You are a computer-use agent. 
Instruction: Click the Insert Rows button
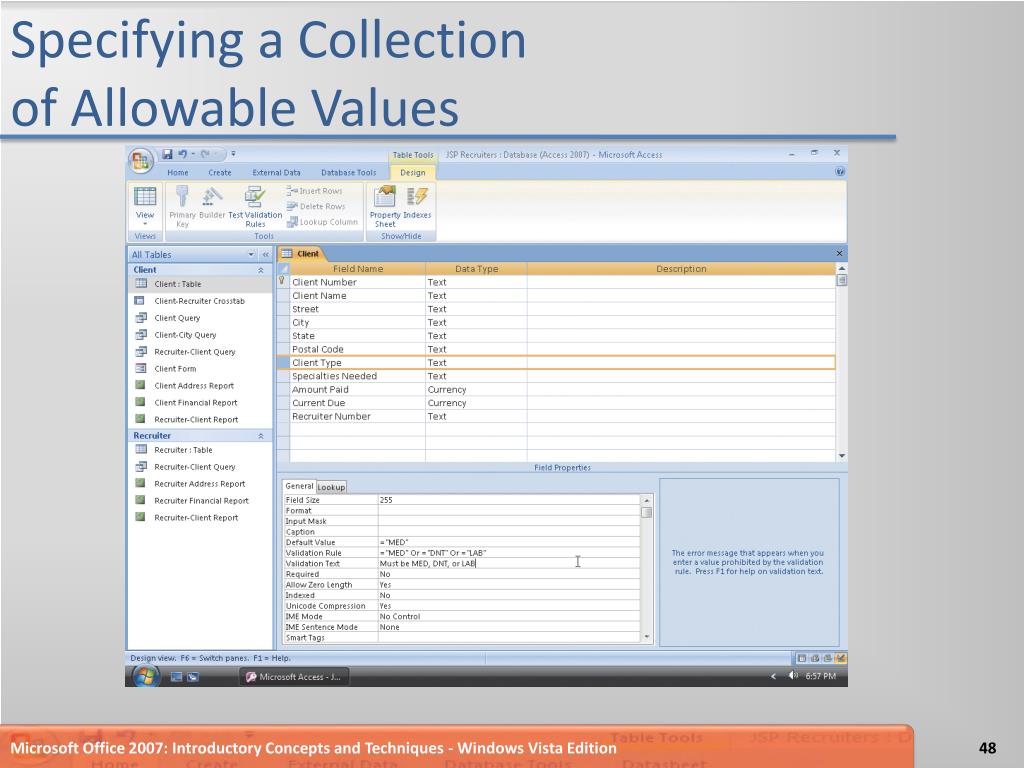(x=315, y=191)
